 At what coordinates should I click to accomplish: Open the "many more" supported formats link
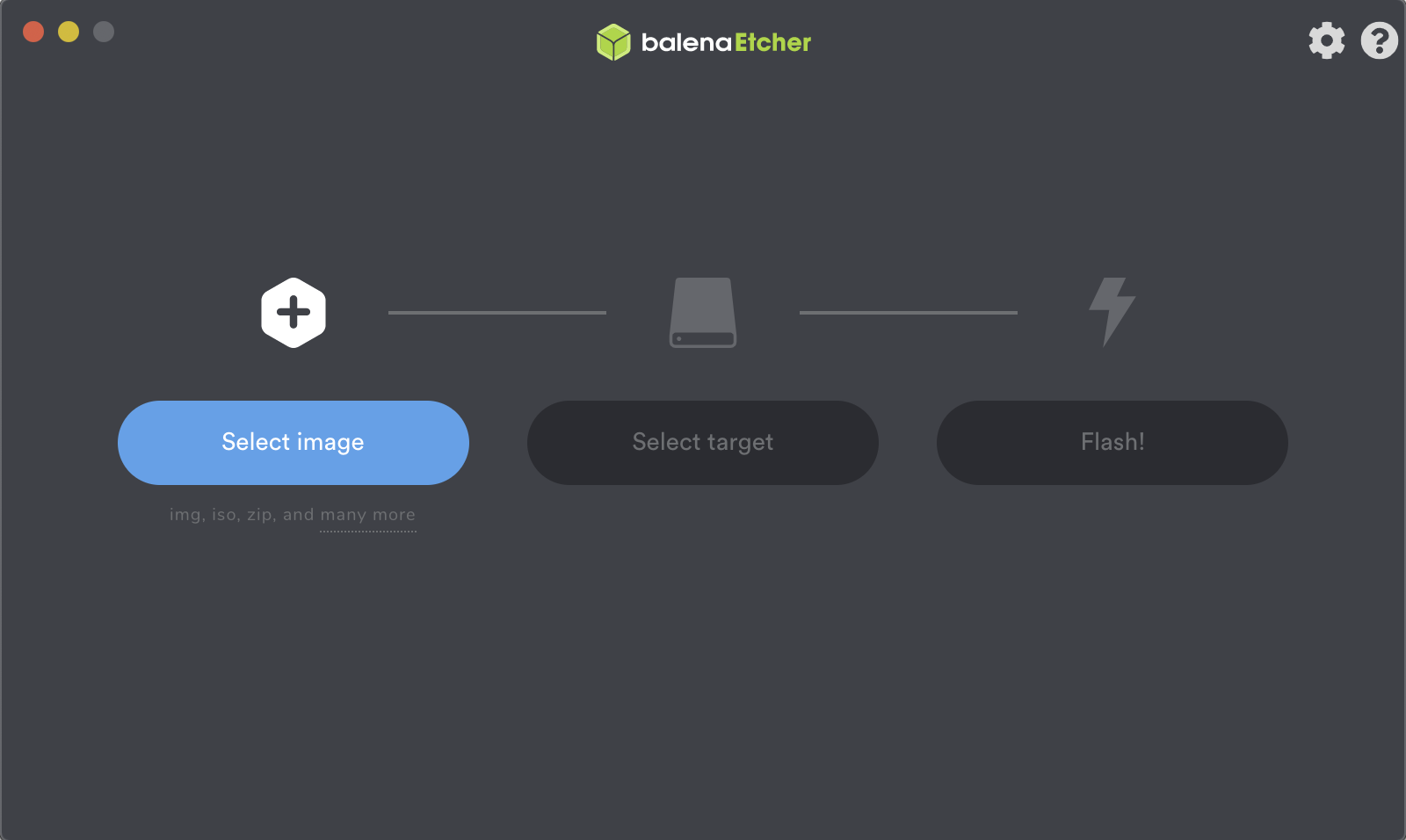[x=367, y=515]
